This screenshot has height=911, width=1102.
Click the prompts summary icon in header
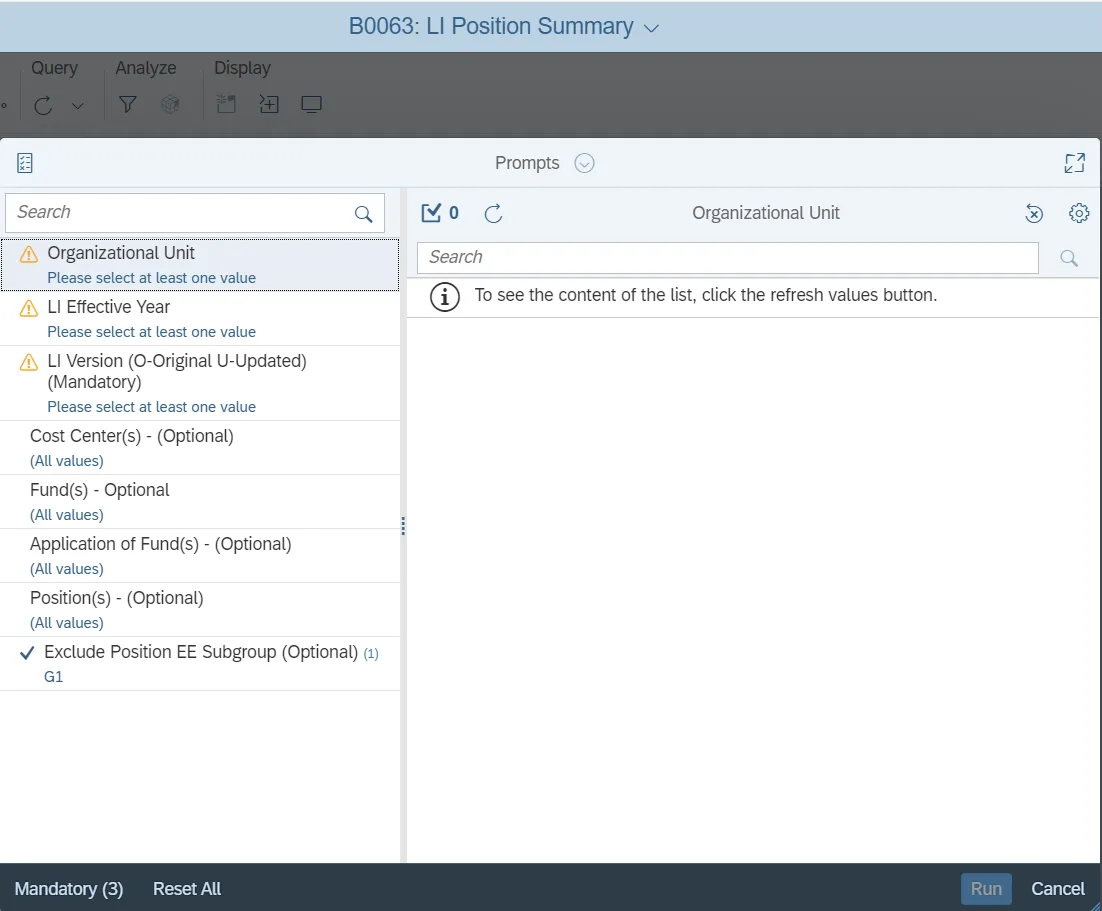pos(25,163)
